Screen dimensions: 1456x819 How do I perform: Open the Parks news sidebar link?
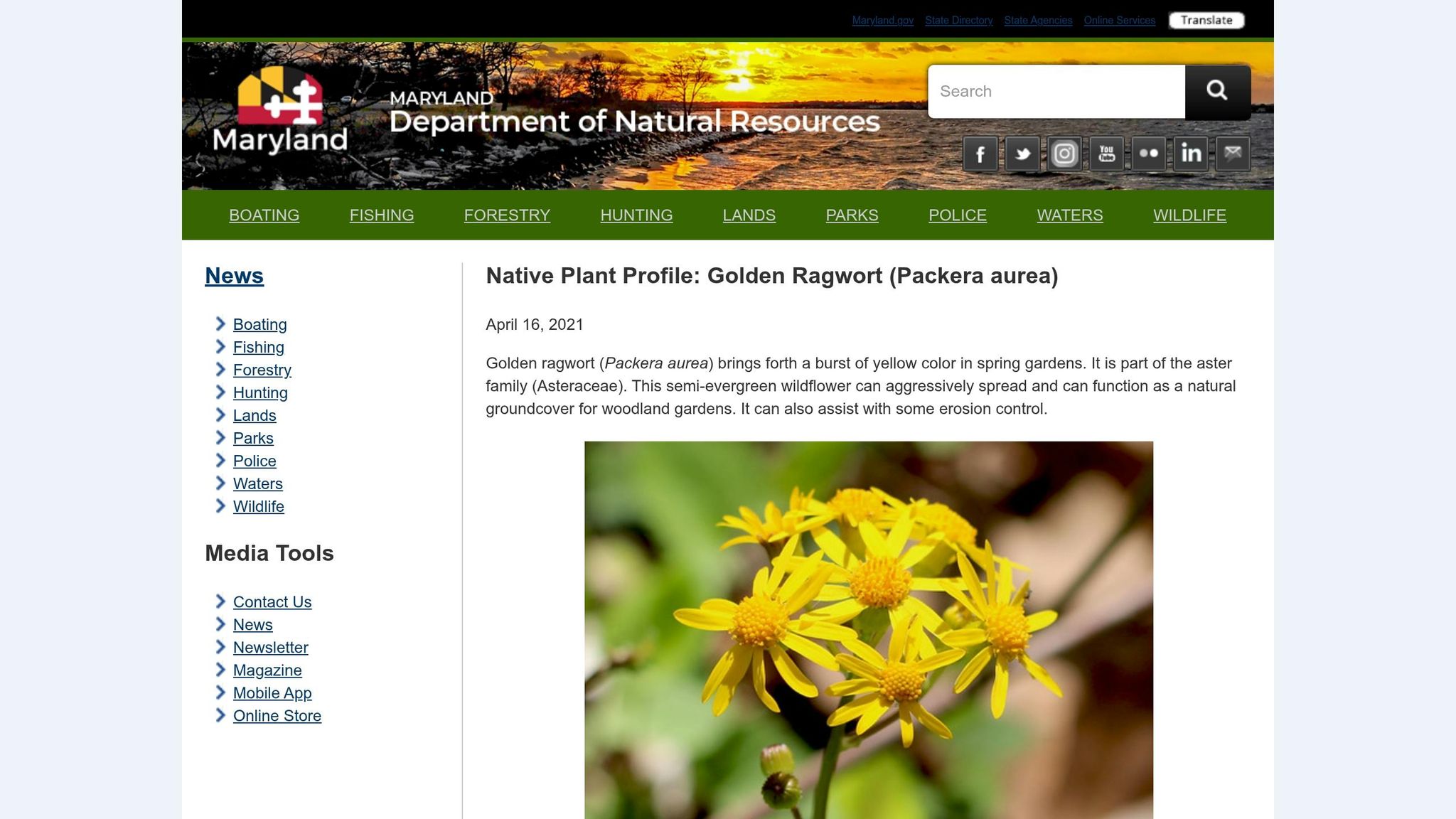pos(253,439)
